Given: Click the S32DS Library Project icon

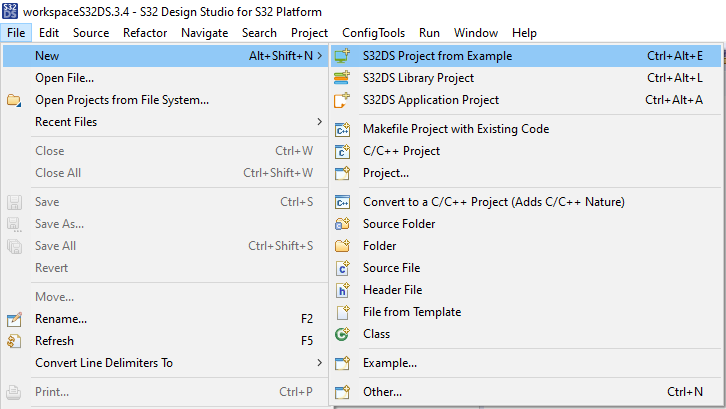Looking at the screenshot, I should point(342,78).
